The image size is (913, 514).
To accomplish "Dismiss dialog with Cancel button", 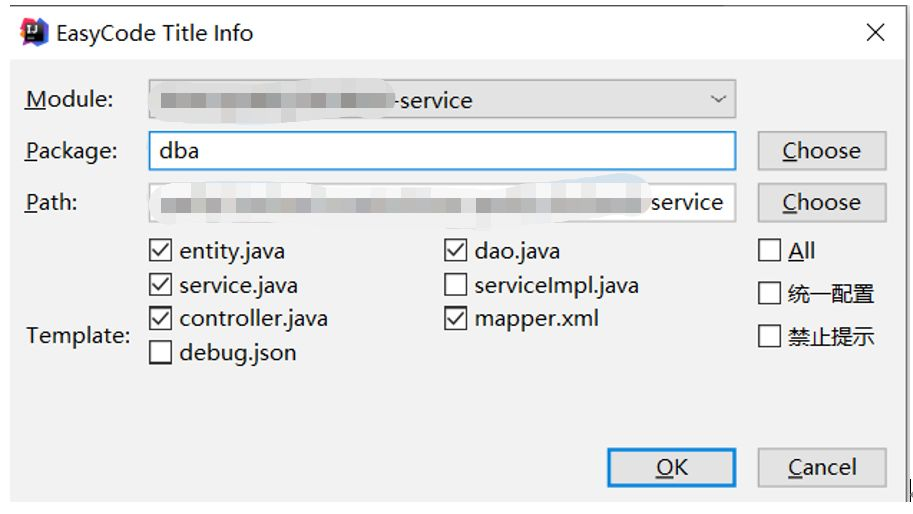I will click(822, 467).
